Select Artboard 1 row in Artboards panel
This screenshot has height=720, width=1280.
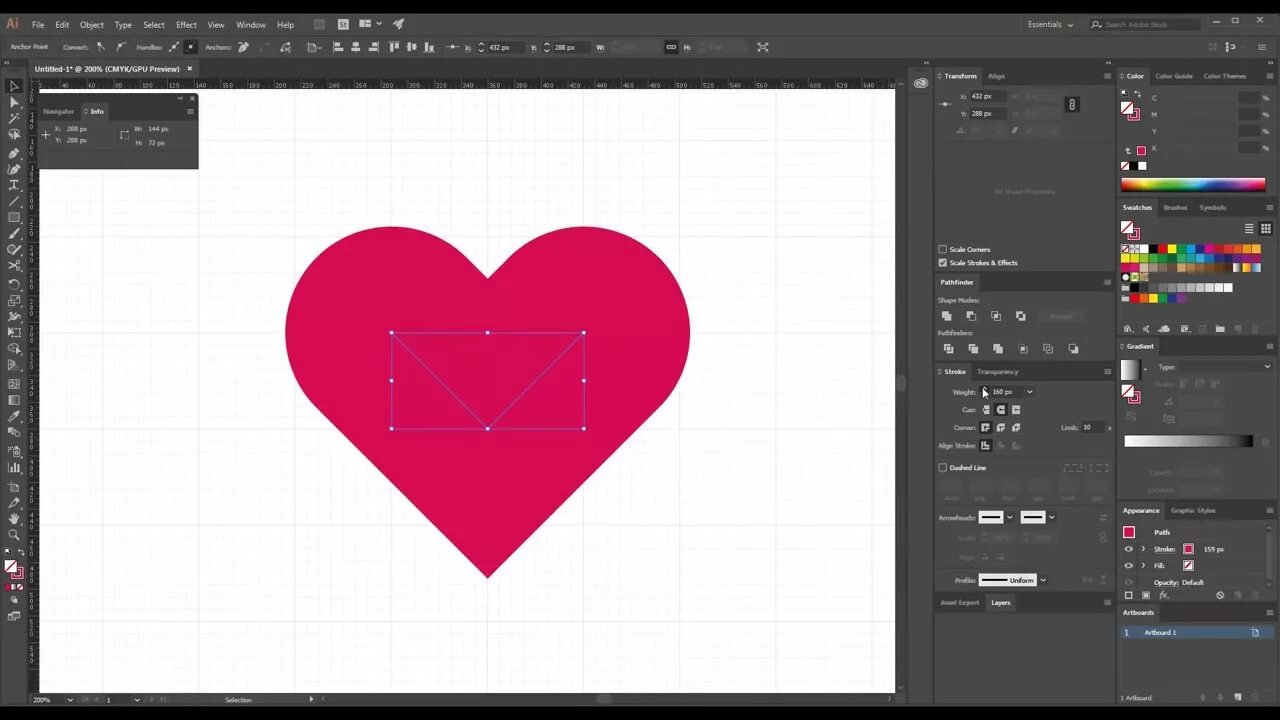1196,633
